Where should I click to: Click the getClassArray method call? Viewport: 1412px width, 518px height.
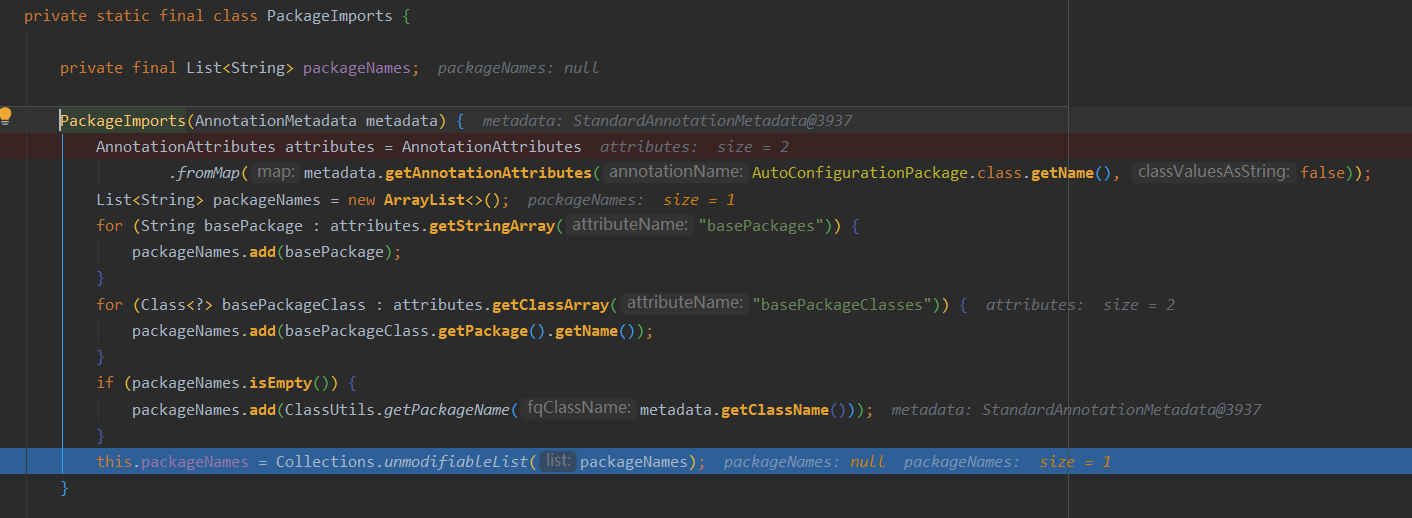pyautogui.click(x=550, y=304)
